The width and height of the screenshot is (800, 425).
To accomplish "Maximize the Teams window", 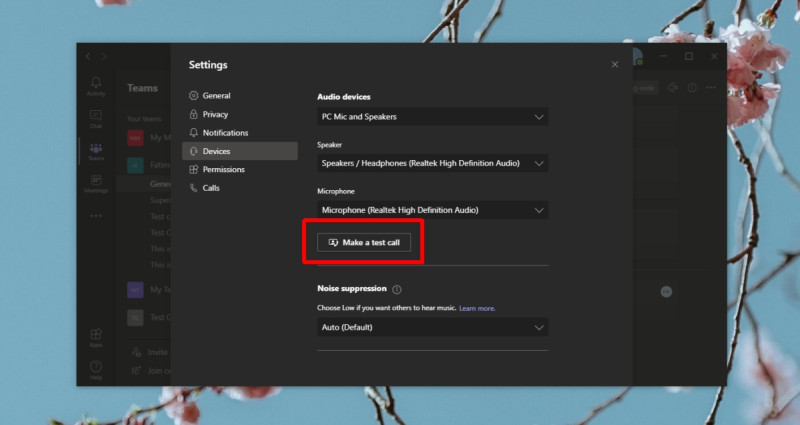I will point(689,56).
